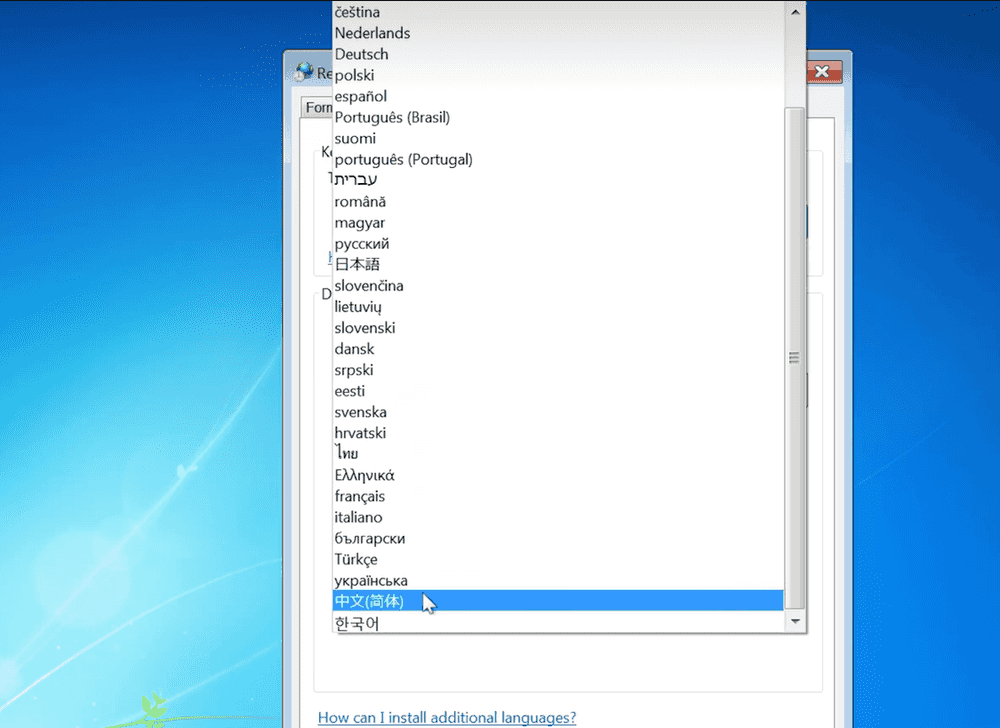The image size is (1000, 728).
Task: Choose 한국어 from the language dropdown
Action: point(357,624)
